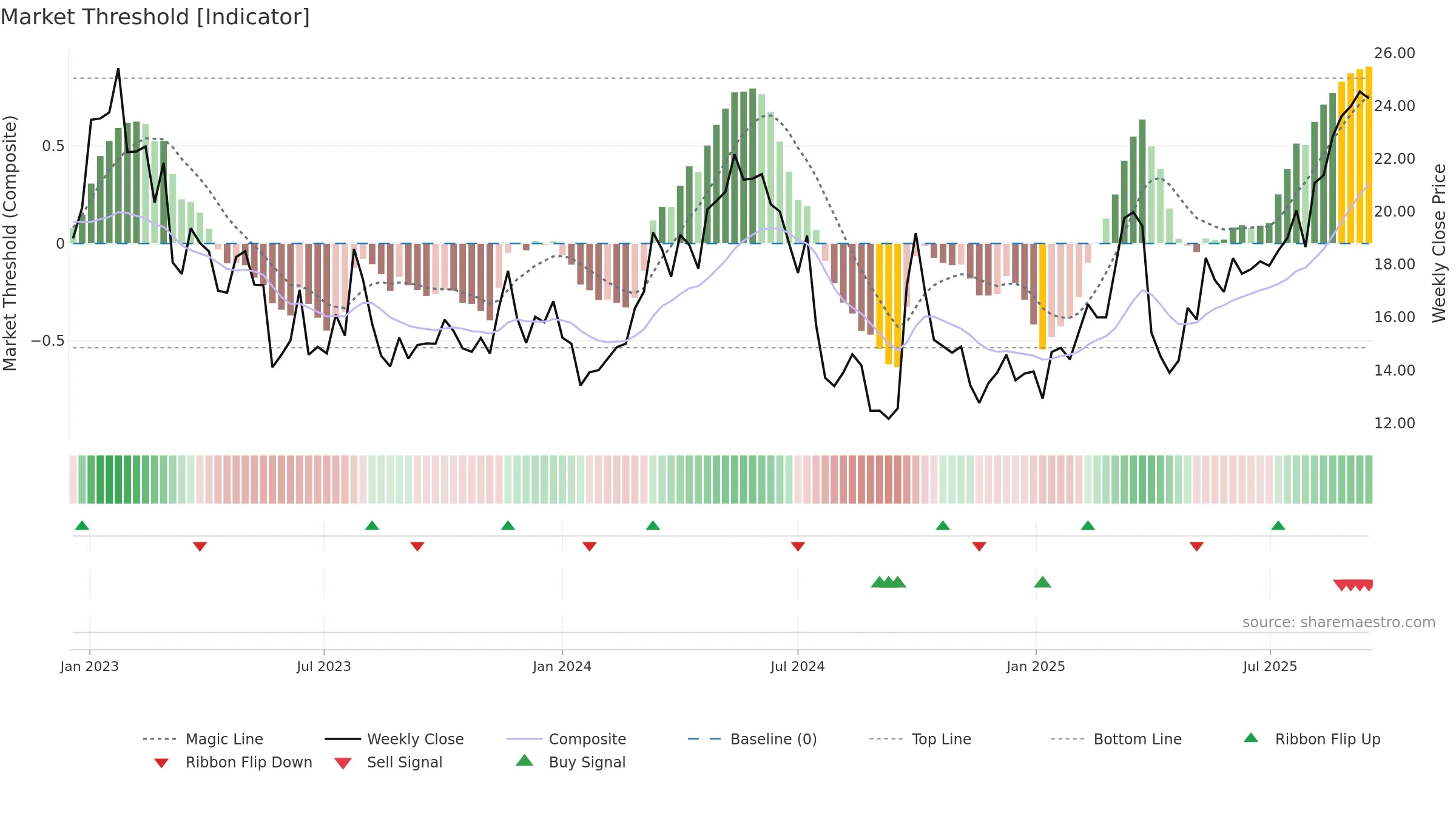The height and width of the screenshot is (819, 1456).
Task: Click the ribbon flip up marker after Jul 2023
Action: coord(372,525)
